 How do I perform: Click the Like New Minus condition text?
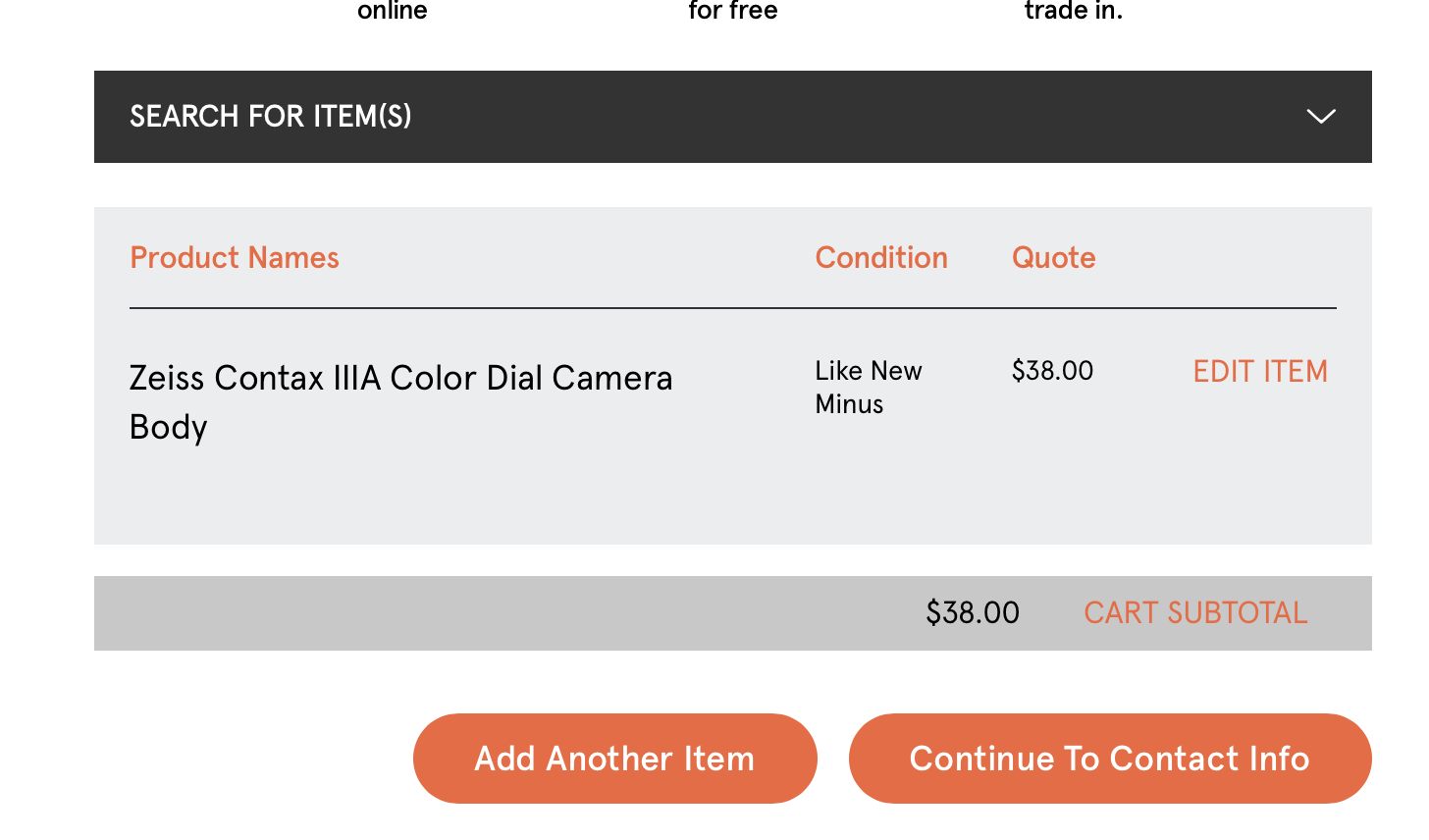coord(869,388)
